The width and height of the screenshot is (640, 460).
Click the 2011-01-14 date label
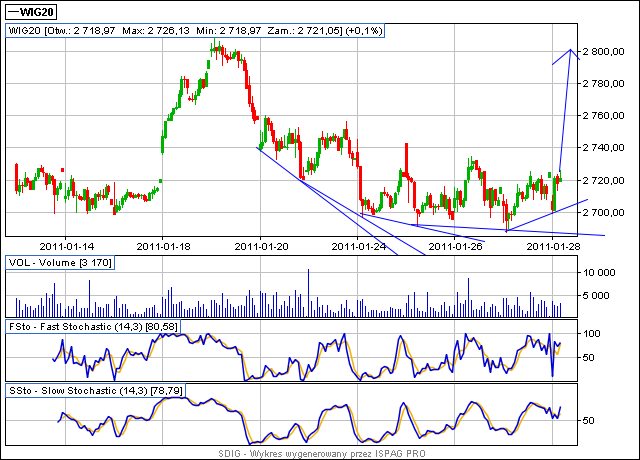67,244
